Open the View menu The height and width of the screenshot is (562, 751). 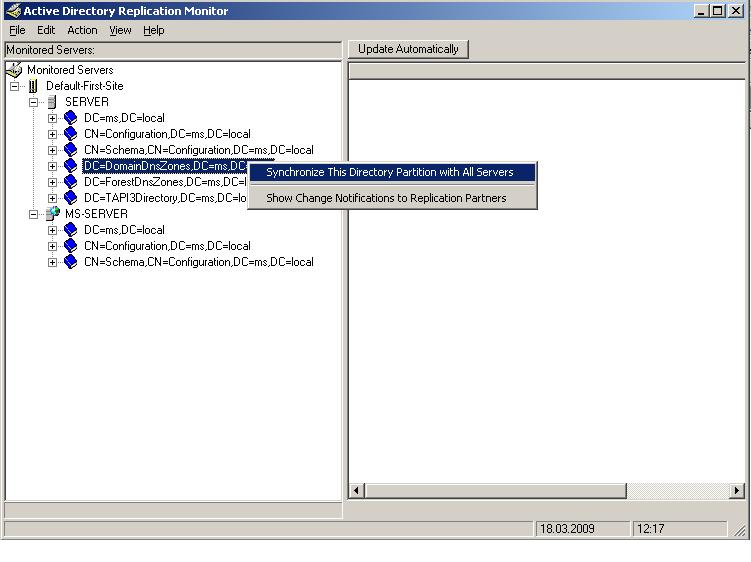tap(120, 30)
